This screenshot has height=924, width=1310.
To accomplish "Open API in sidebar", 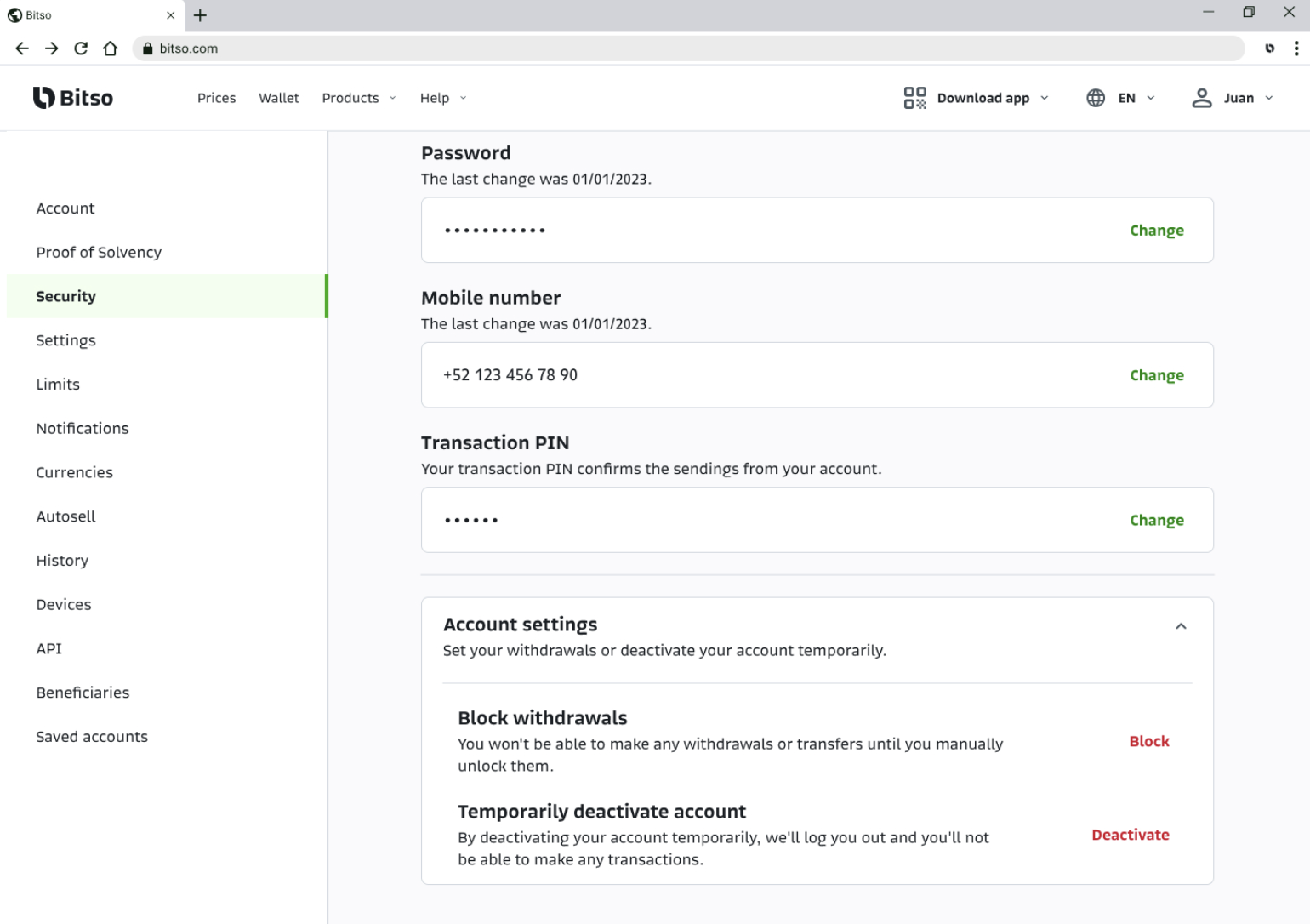I will tap(48, 648).
